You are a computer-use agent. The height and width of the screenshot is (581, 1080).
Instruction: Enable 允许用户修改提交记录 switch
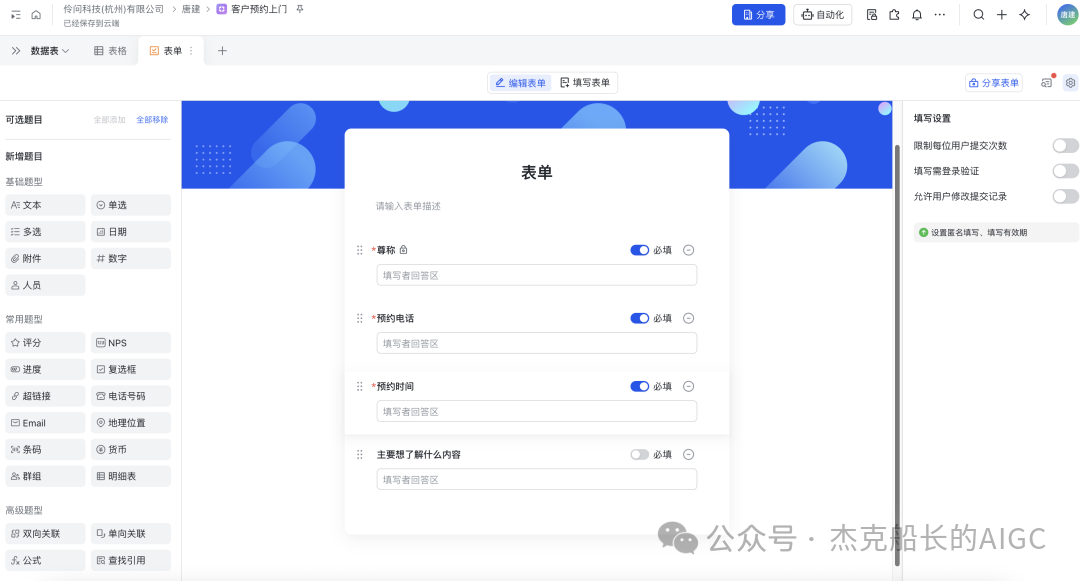(x=1065, y=196)
